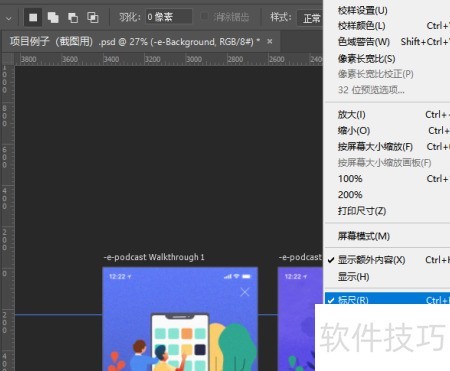
Task: Toggle the 消除锯齿 anti-alias checkbox
Action: tap(204, 16)
